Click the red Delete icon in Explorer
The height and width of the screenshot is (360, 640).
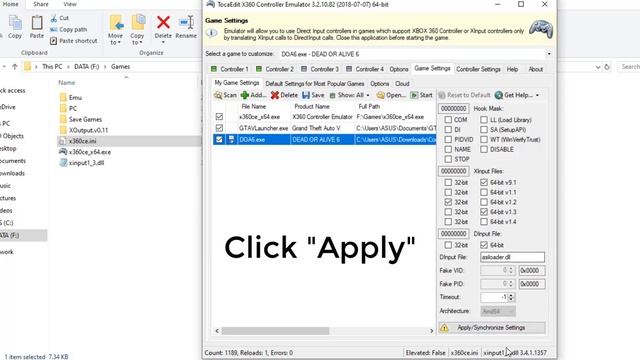point(163,23)
